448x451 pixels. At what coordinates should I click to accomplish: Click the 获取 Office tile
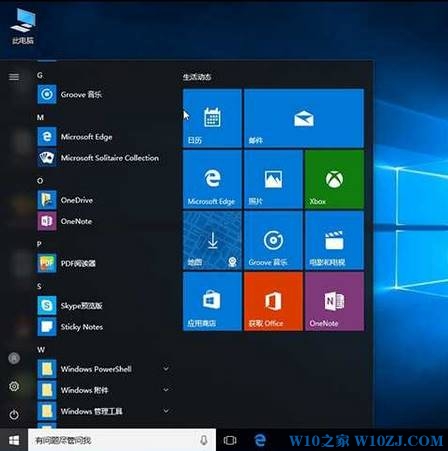pos(273,301)
